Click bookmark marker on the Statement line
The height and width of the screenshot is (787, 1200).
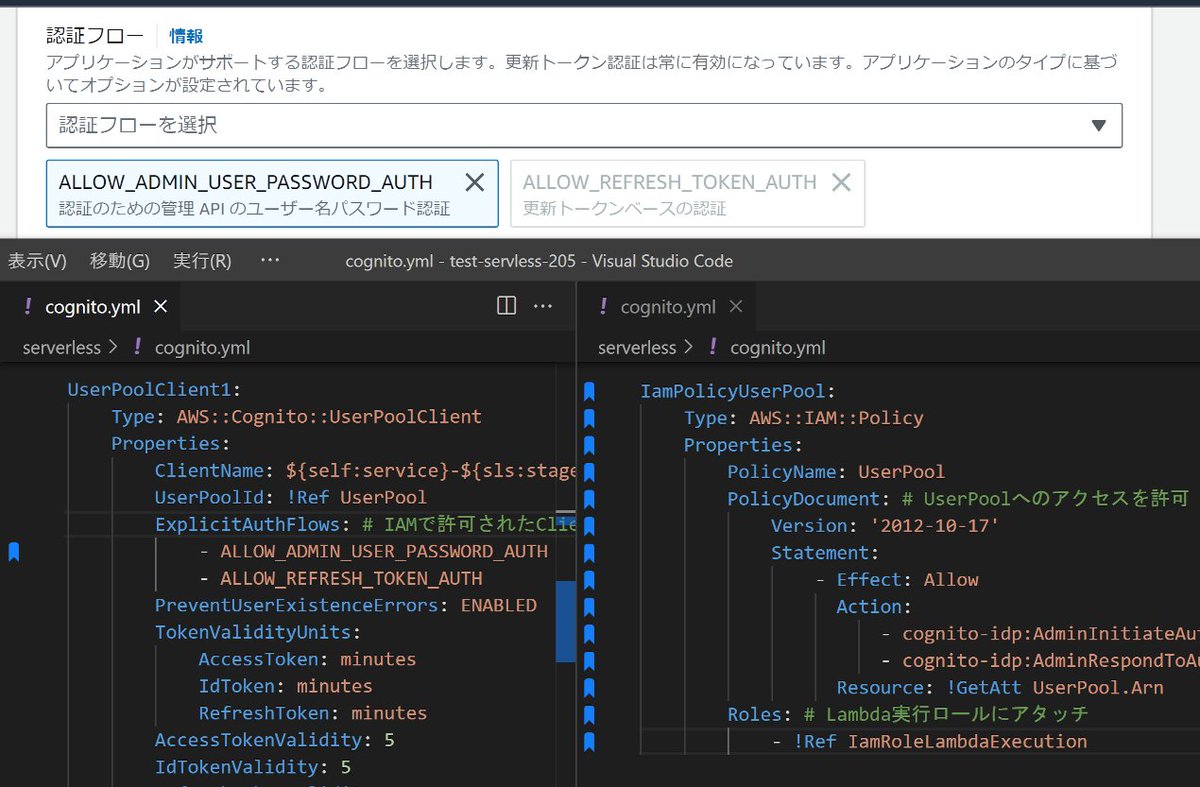(589, 552)
